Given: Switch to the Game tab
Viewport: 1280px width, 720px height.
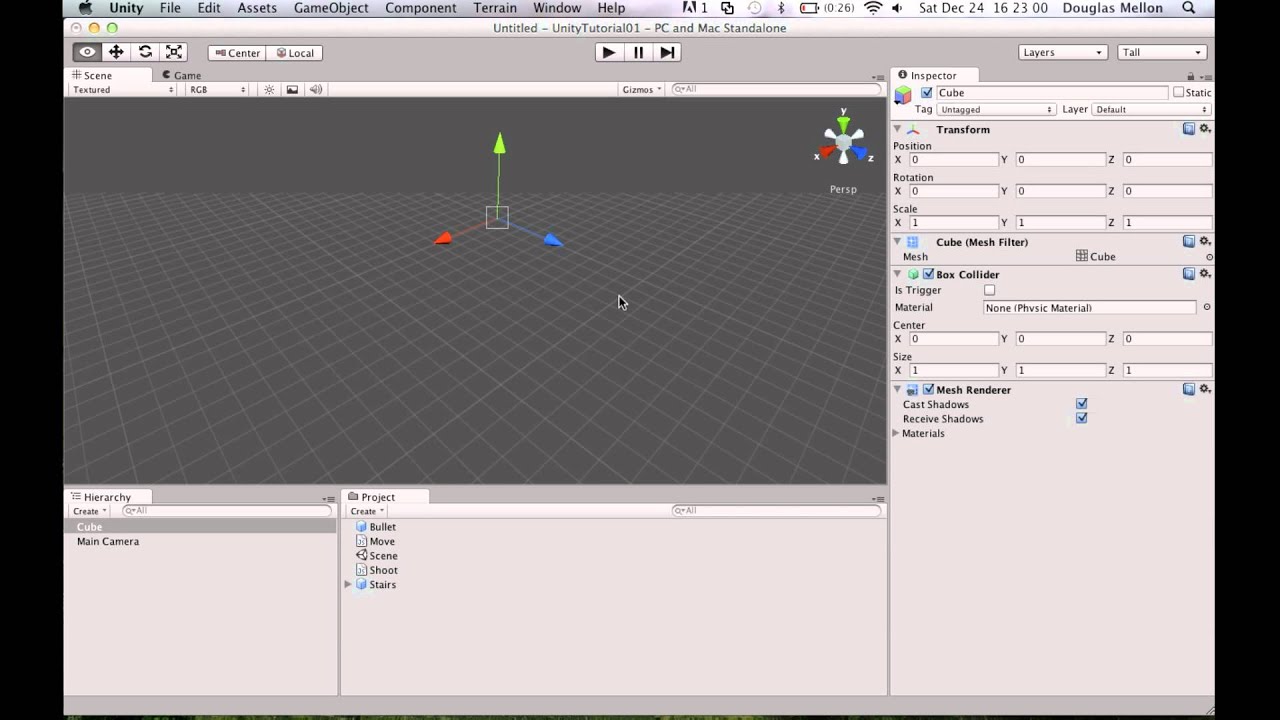Looking at the screenshot, I should point(182,75).
